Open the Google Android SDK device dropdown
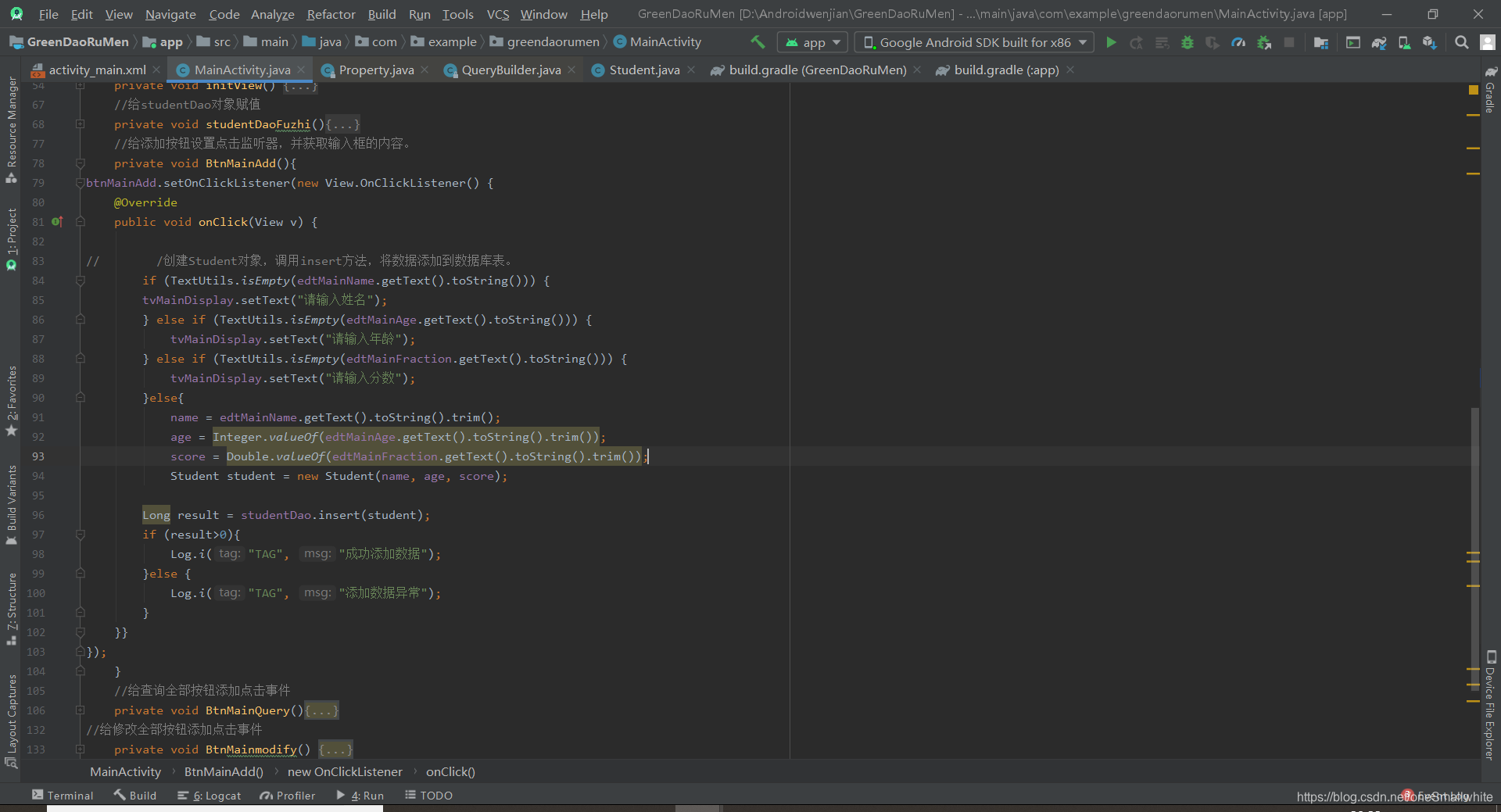The width and height of the screenshot is (1501, 812). tap(975, 42)
